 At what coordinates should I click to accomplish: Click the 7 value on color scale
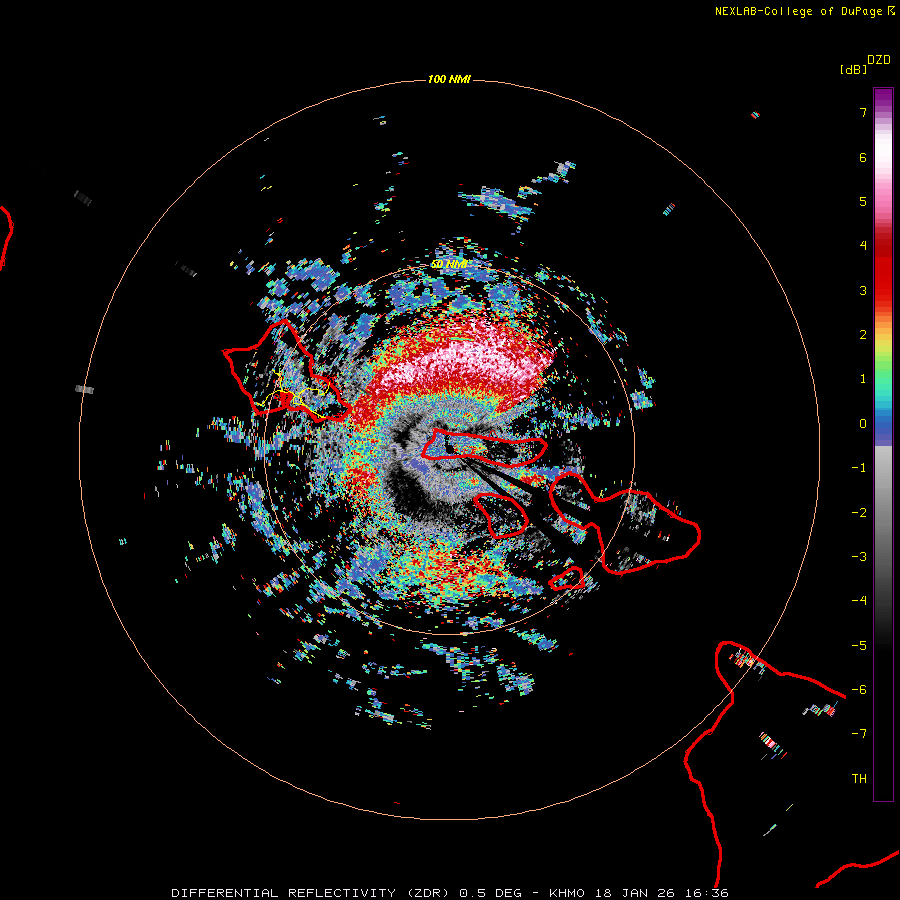[863, 112]
